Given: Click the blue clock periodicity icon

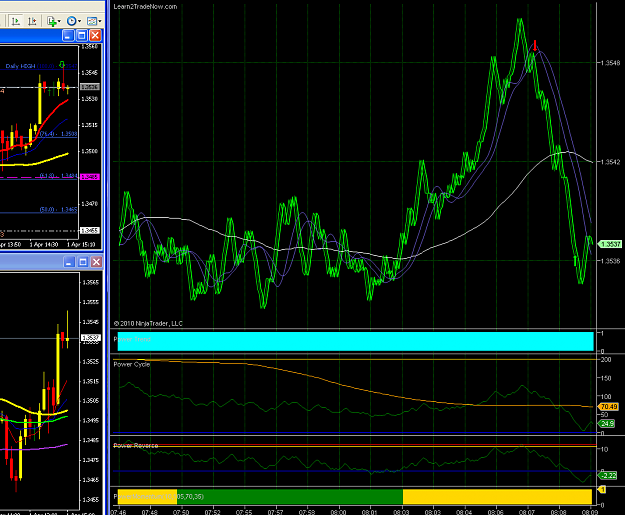Looking at the screenshot, I should [72, 21].
